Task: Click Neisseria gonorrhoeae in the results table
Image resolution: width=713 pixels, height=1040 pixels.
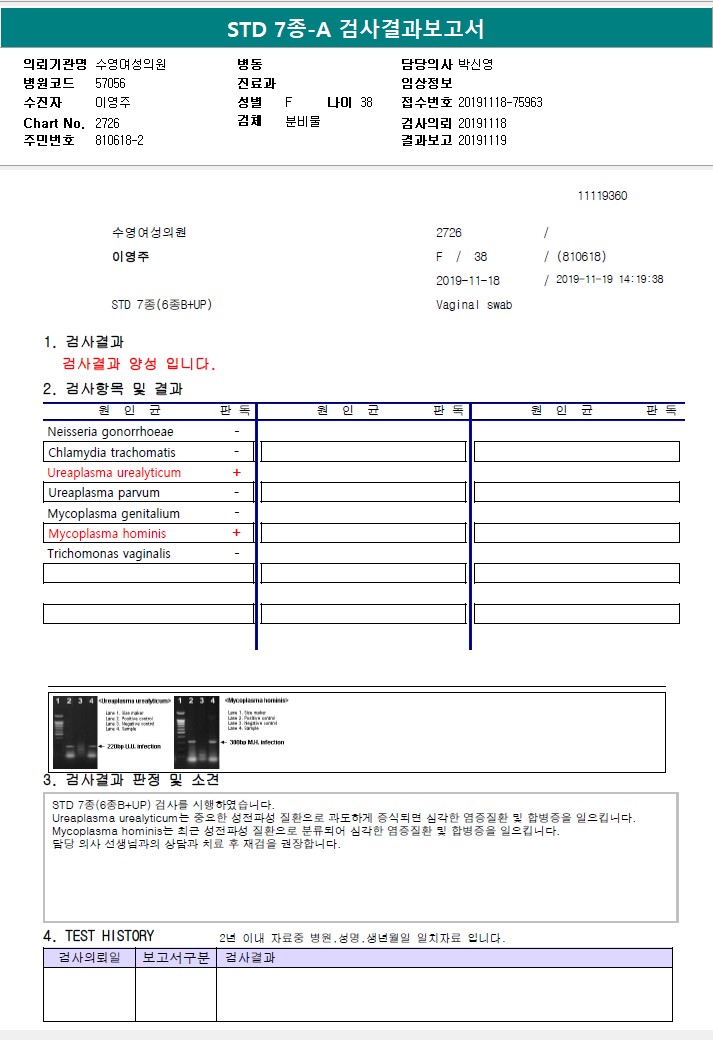Action: (x=110, y=432)
